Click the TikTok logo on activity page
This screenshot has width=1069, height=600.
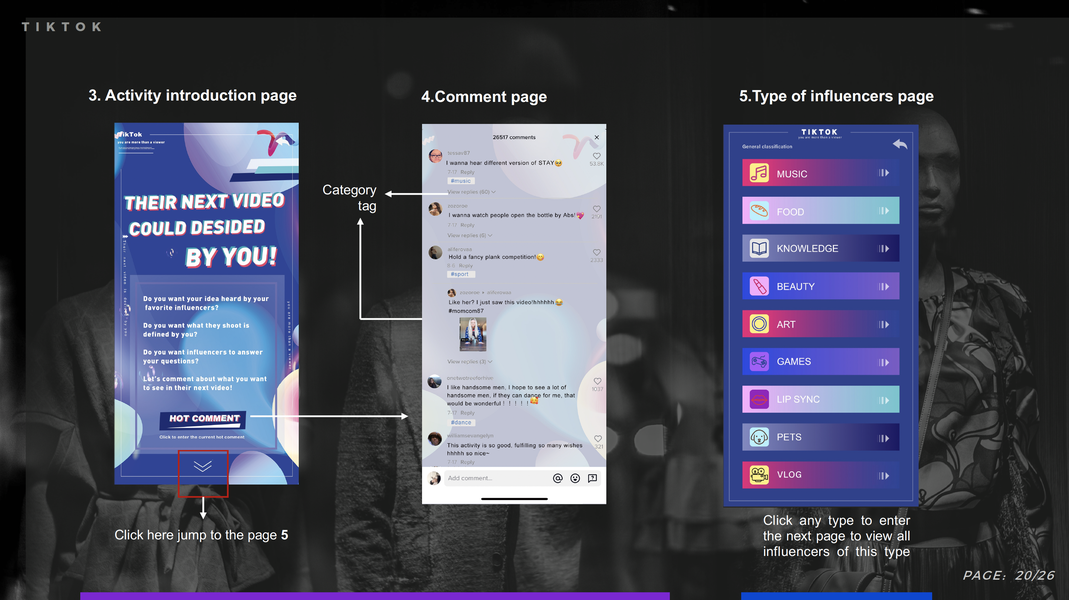click(129, 134)
